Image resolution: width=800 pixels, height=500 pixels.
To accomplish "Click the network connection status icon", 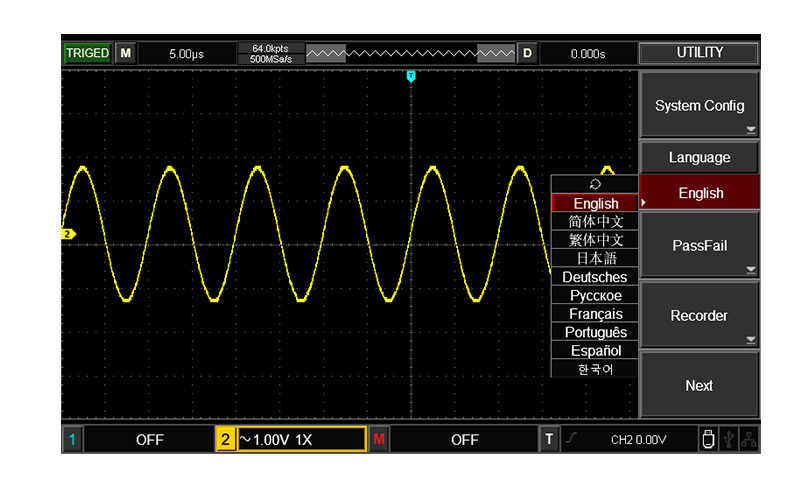I will point(747,439).
